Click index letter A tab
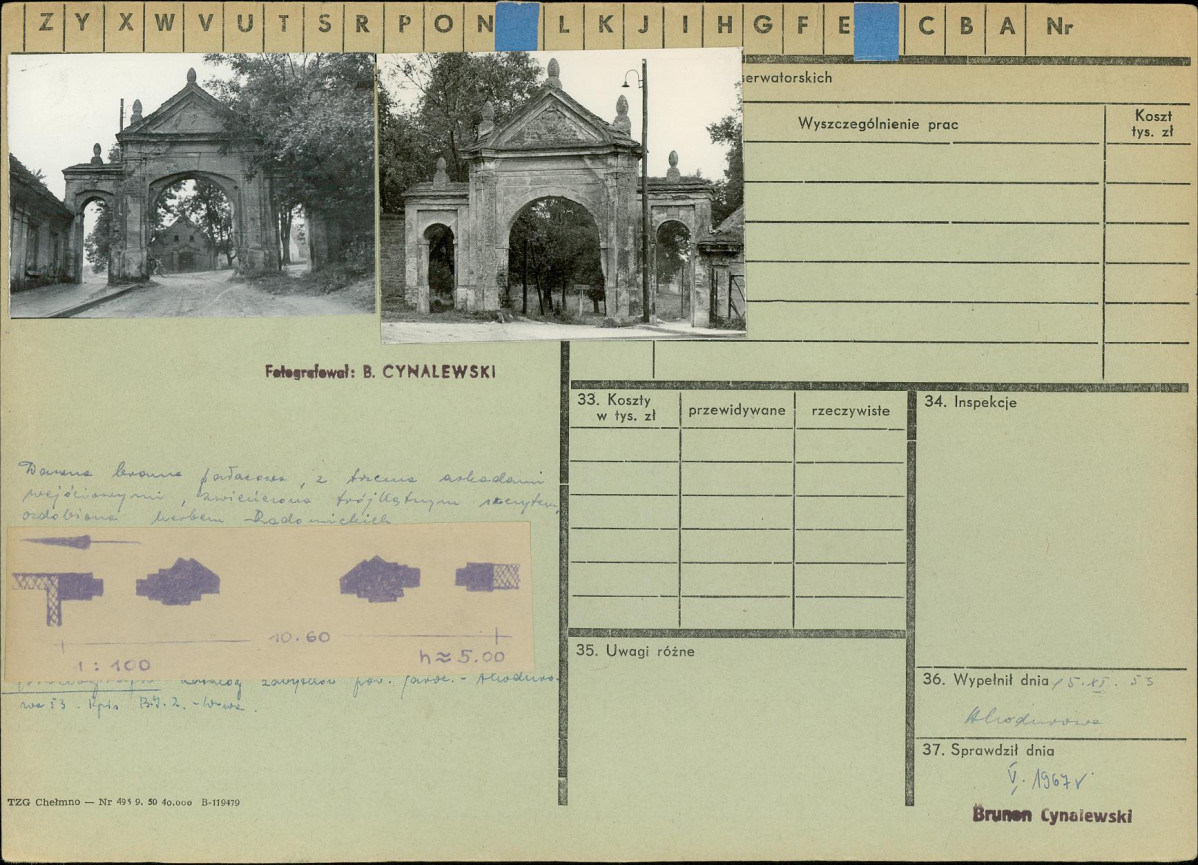This screenshot has width=1198, height=865. (x=1007, y=27)
